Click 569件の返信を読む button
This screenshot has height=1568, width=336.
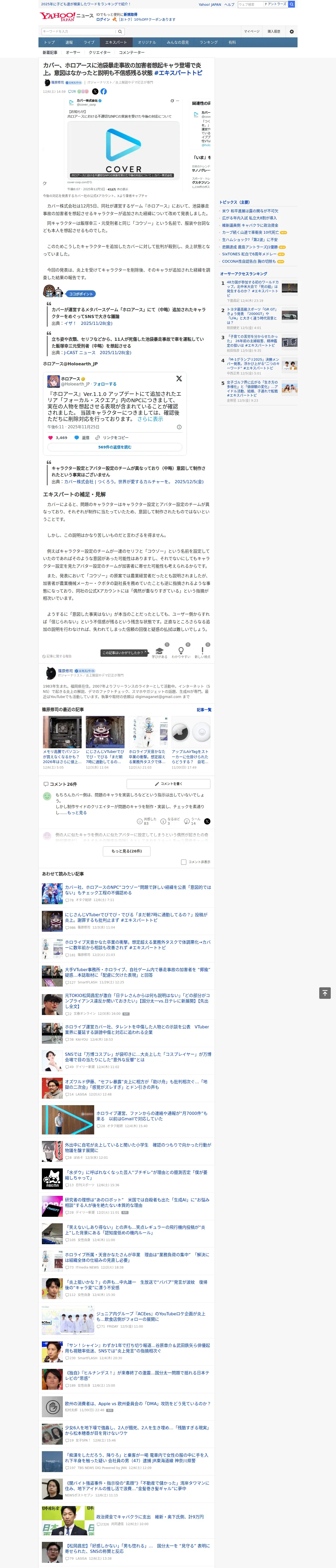coord(115,447)
